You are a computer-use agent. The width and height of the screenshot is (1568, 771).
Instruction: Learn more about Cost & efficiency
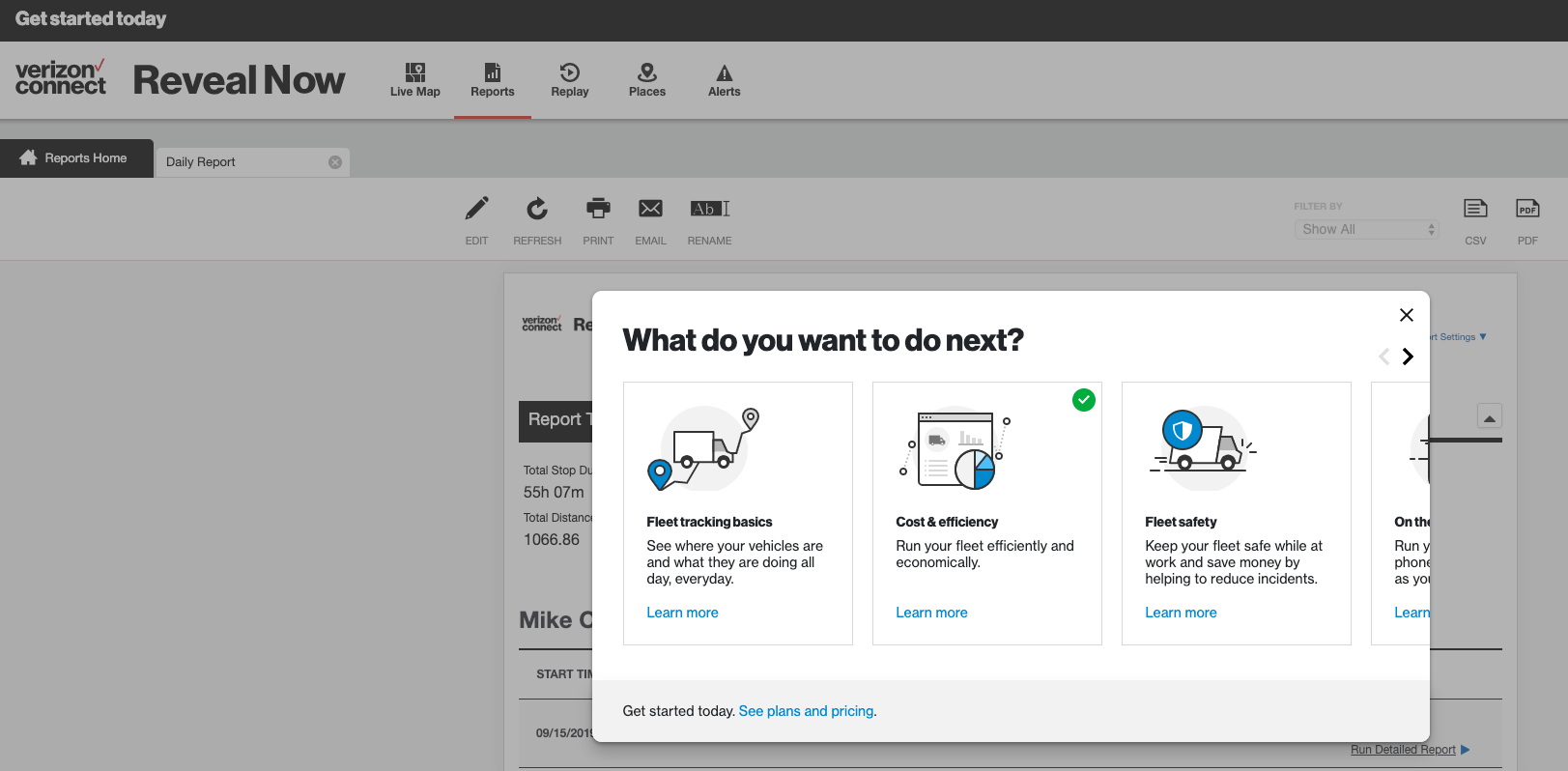pyautogui.click(x=931, y=613)
